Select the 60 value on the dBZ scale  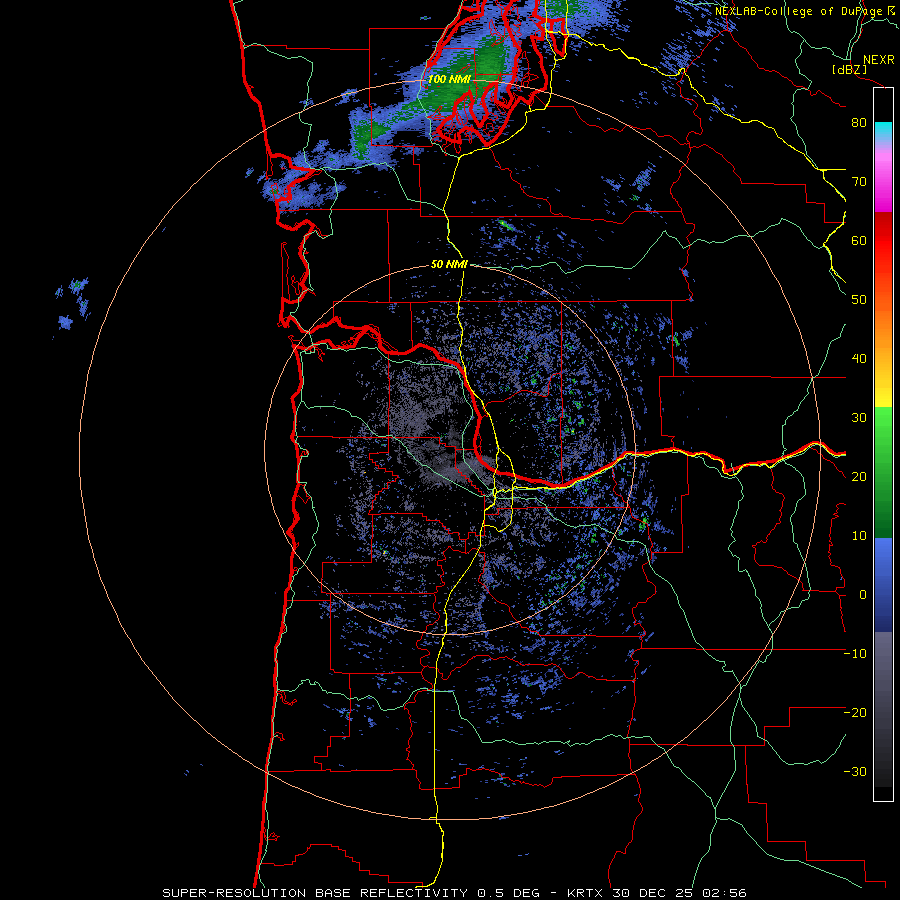coord(859,240)
